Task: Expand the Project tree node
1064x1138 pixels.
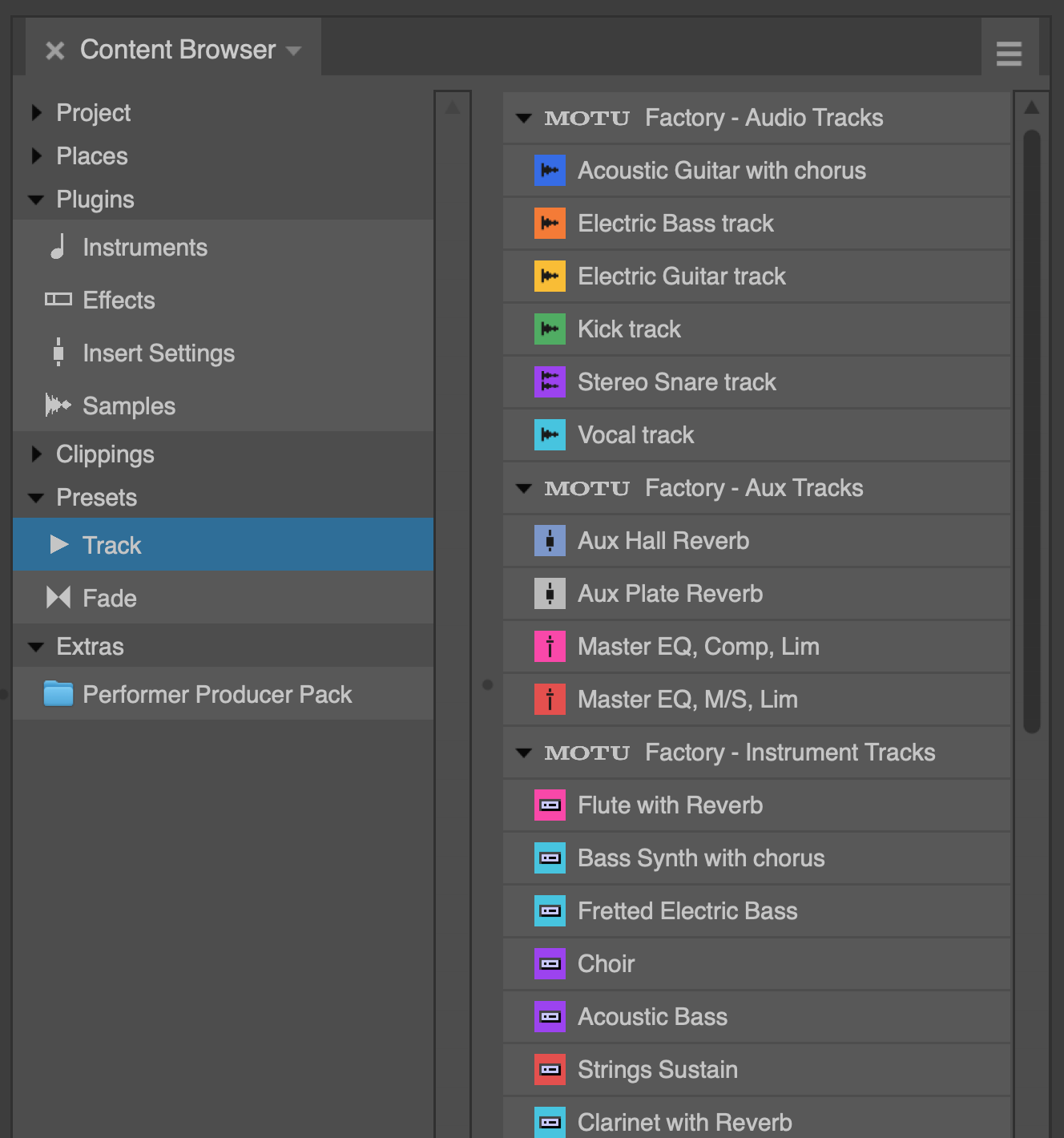Action: coord(36,112)
